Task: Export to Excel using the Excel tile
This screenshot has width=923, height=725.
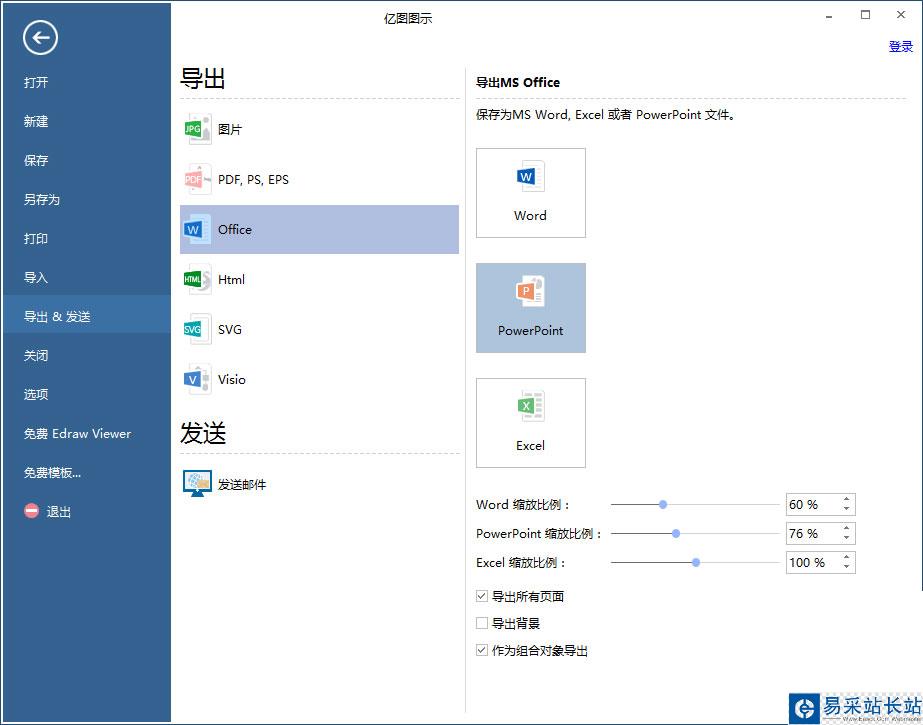Action: pyautogui.click(x=530, y=423)
